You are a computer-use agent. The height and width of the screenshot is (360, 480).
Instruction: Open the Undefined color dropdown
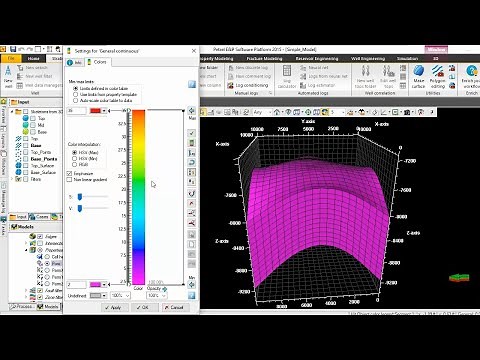point(104,296)
